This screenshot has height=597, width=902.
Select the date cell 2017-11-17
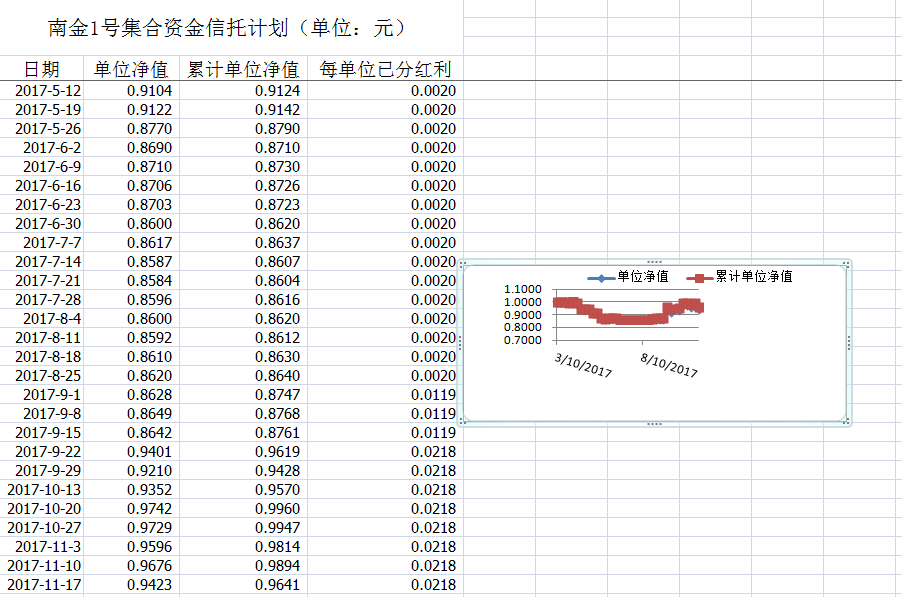45,585
